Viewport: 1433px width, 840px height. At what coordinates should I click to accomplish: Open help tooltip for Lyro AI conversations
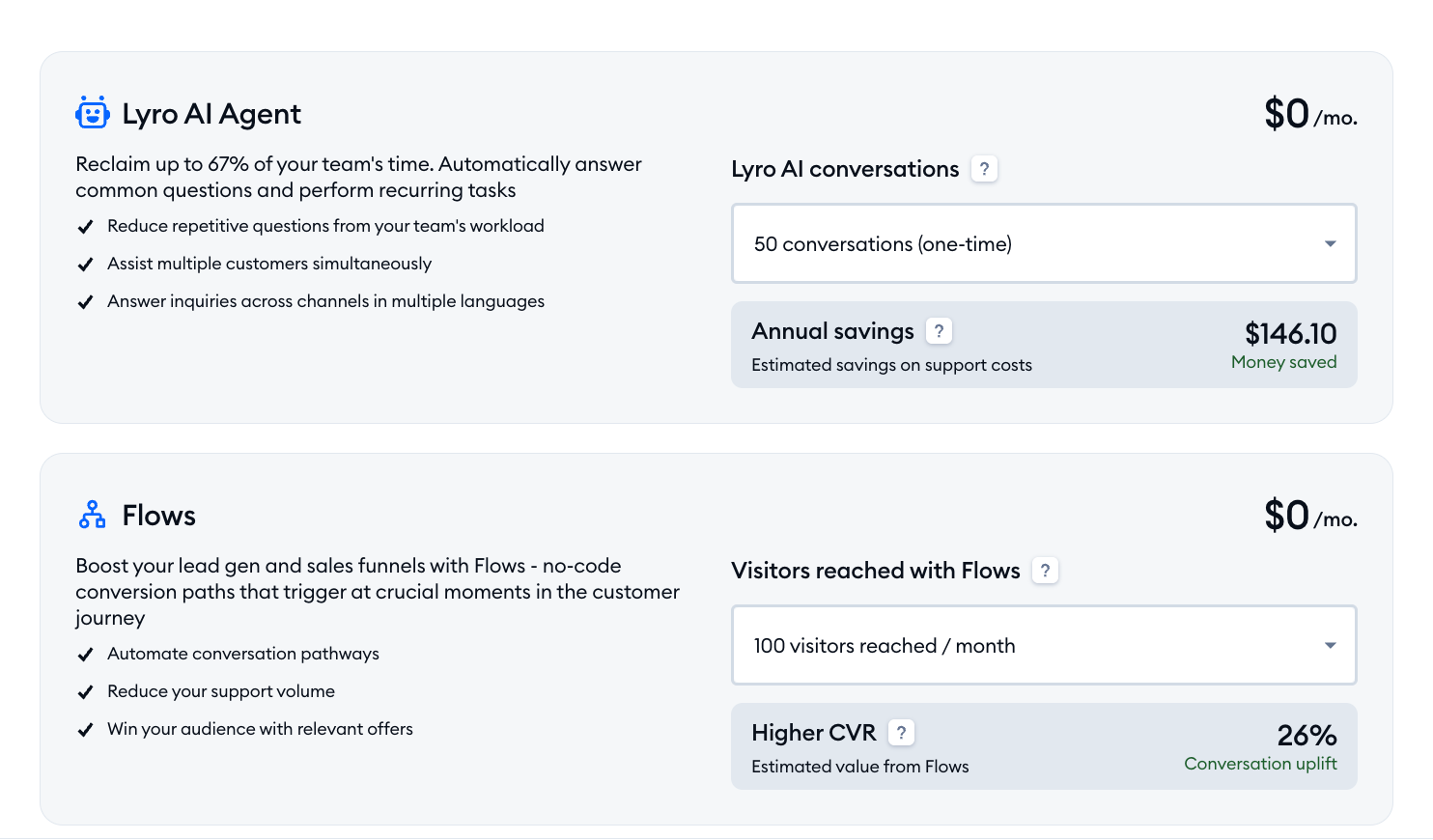pos(984,169)
